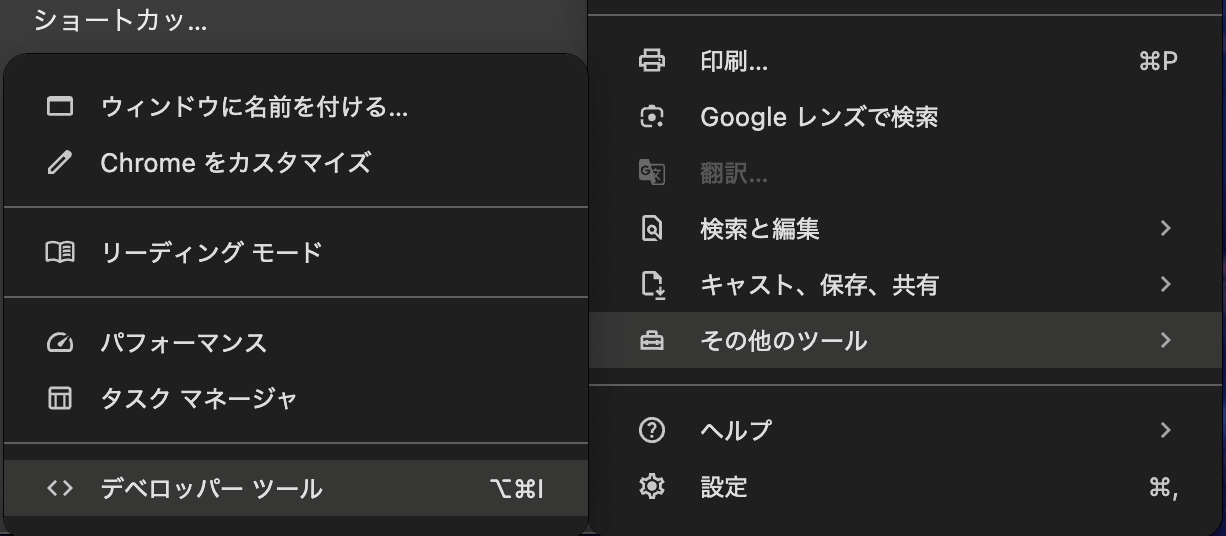Screen dimensions: 1226x536
Task: Click the printer icon next to 印刷
Action: point(652,61)
